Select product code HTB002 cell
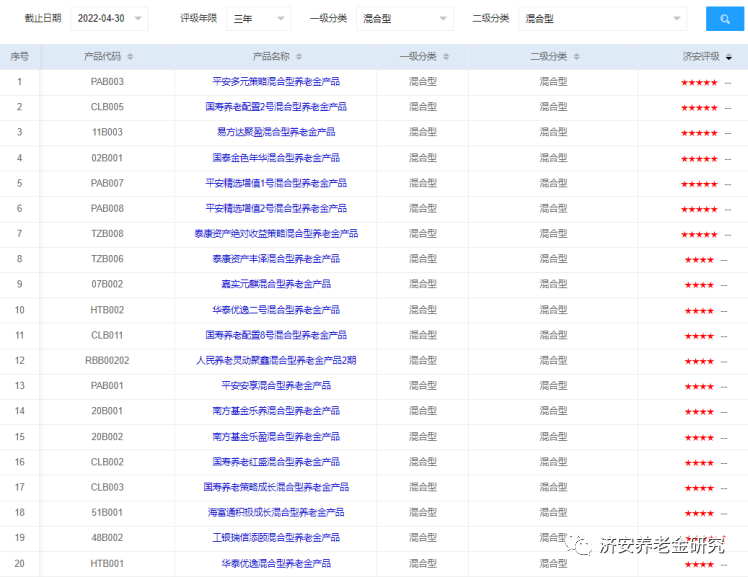748x577 pixels. (107, 310)
